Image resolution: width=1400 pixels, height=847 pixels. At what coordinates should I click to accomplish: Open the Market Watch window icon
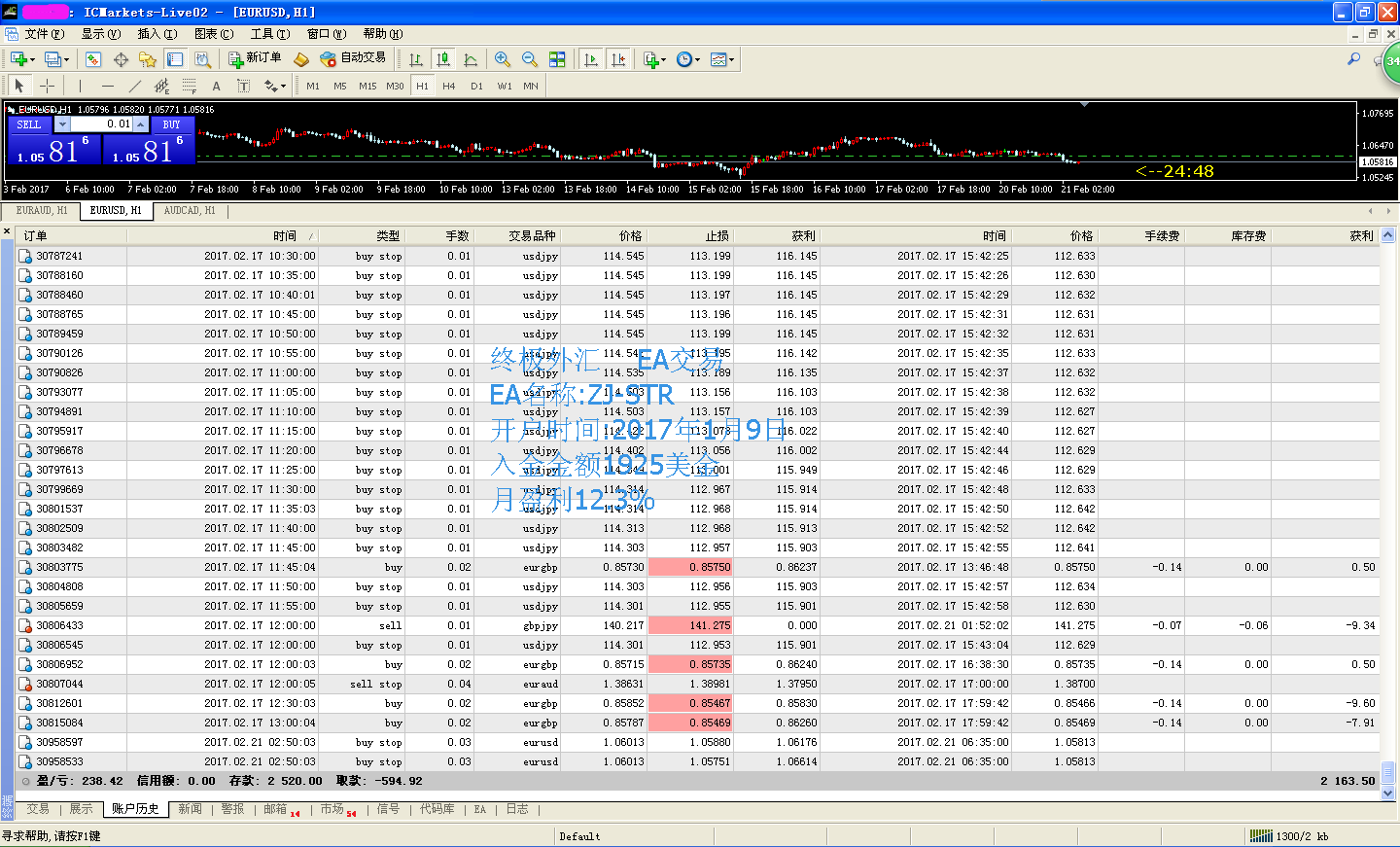[x=93, y=59]
